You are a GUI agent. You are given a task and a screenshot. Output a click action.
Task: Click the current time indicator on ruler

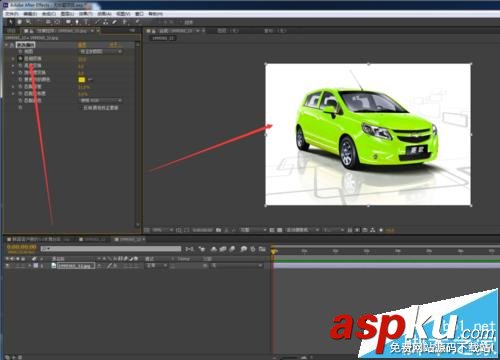coord(274,251)
